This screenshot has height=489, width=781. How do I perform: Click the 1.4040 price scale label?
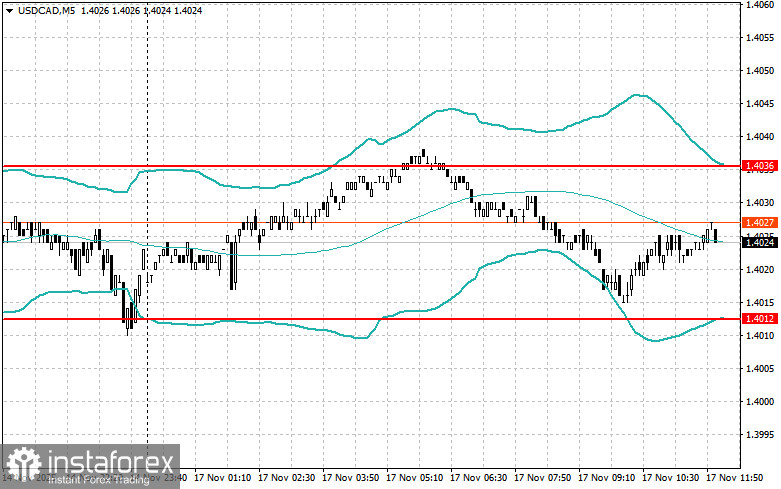coord(760,136)
